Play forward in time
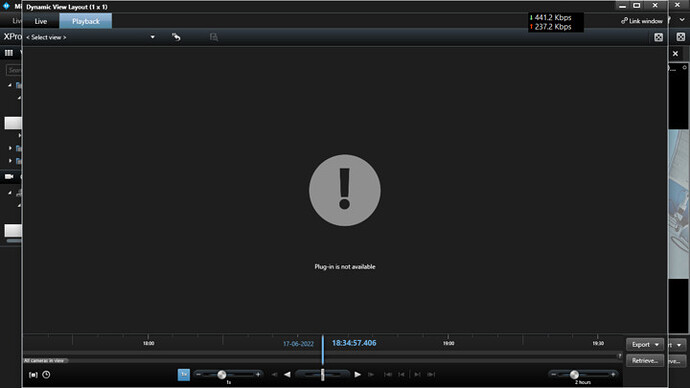The image size is (690, 388). point(357,374)
